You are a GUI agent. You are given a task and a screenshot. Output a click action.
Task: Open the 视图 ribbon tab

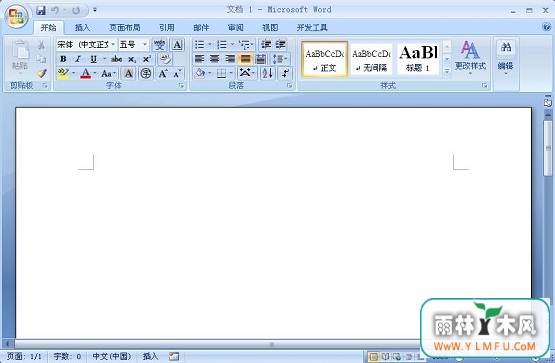click(x=270, y=28)
